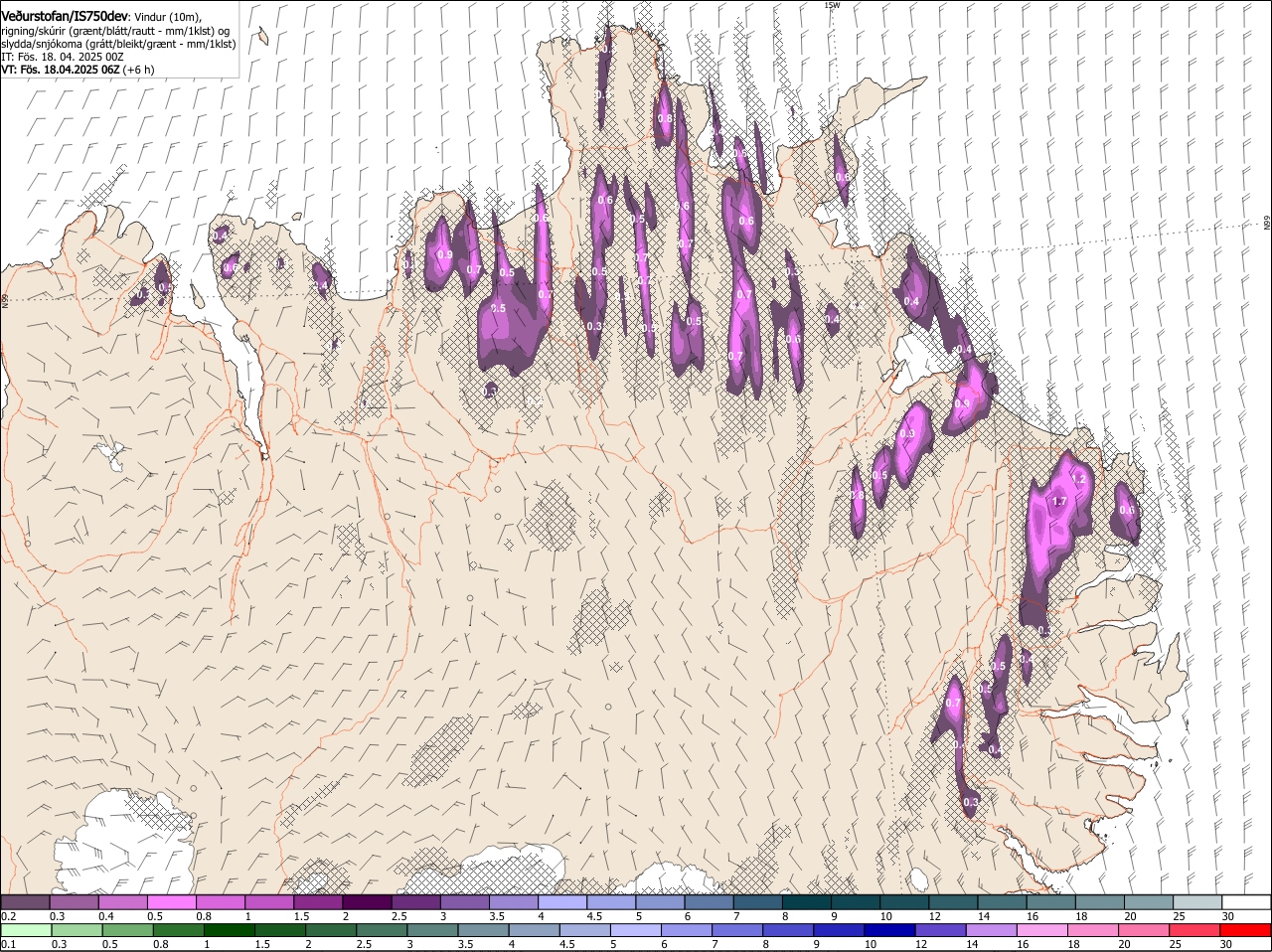Viewport: 1272px width, 952px height.
Task: Pick the lower legend swatch labeled 4.5
Action: click(x=585, y=930)
